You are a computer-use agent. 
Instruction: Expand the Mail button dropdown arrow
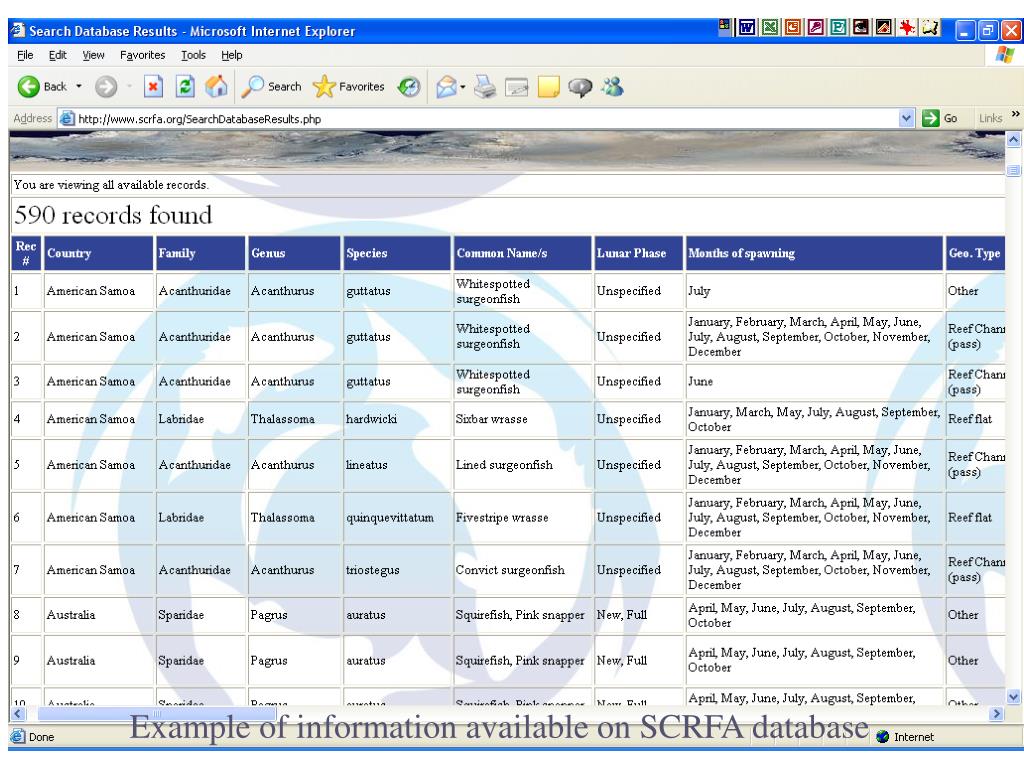tap(462, 87)
